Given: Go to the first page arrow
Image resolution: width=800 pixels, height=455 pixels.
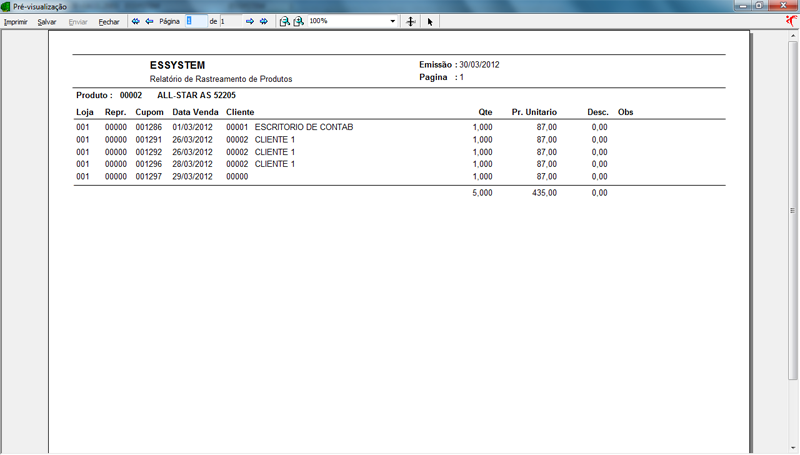Looking at the screenshot, I should (136, 21).
